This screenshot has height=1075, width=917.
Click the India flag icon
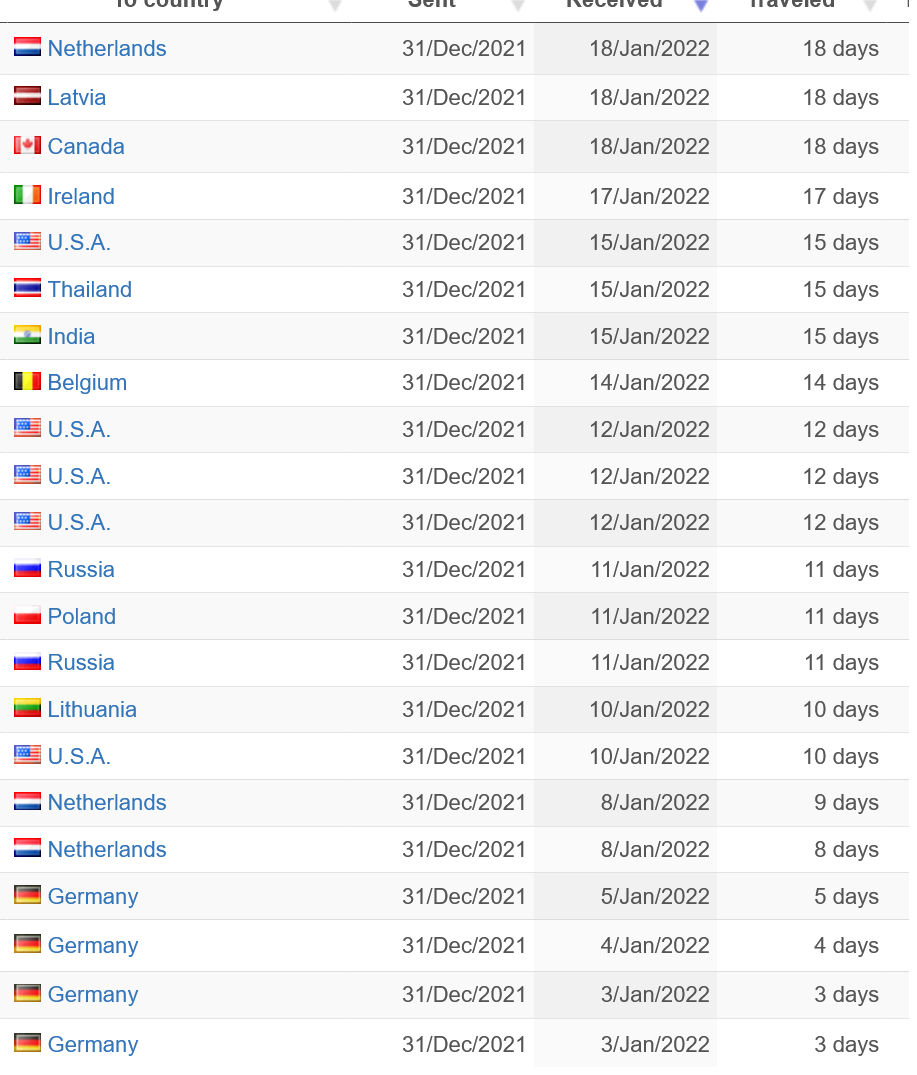(27, 335)
